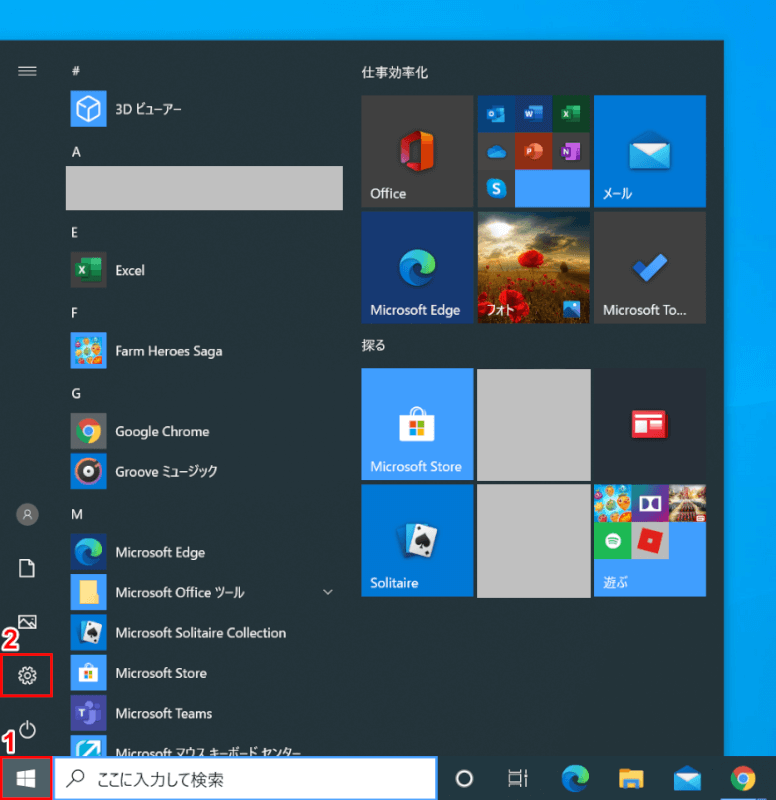Viewport: 776px width, 800px height.
Task: Open the フォト tile
Action: pyautogui.click(x=534, y=267)
